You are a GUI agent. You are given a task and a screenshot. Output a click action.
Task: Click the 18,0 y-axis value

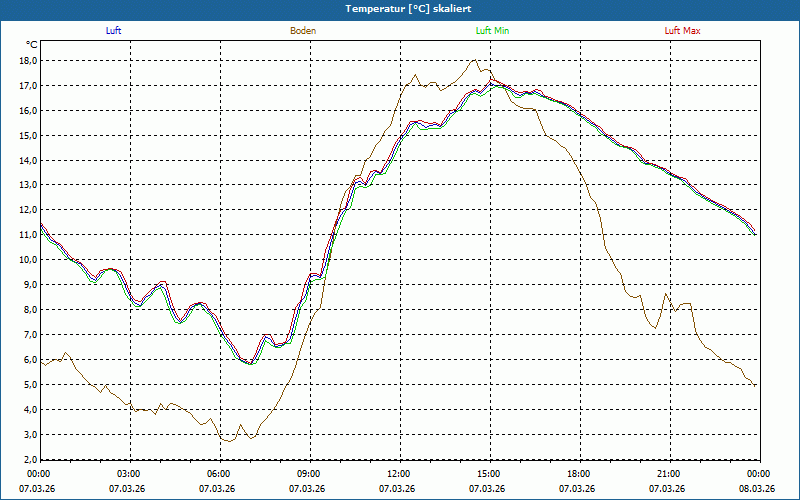26,60
